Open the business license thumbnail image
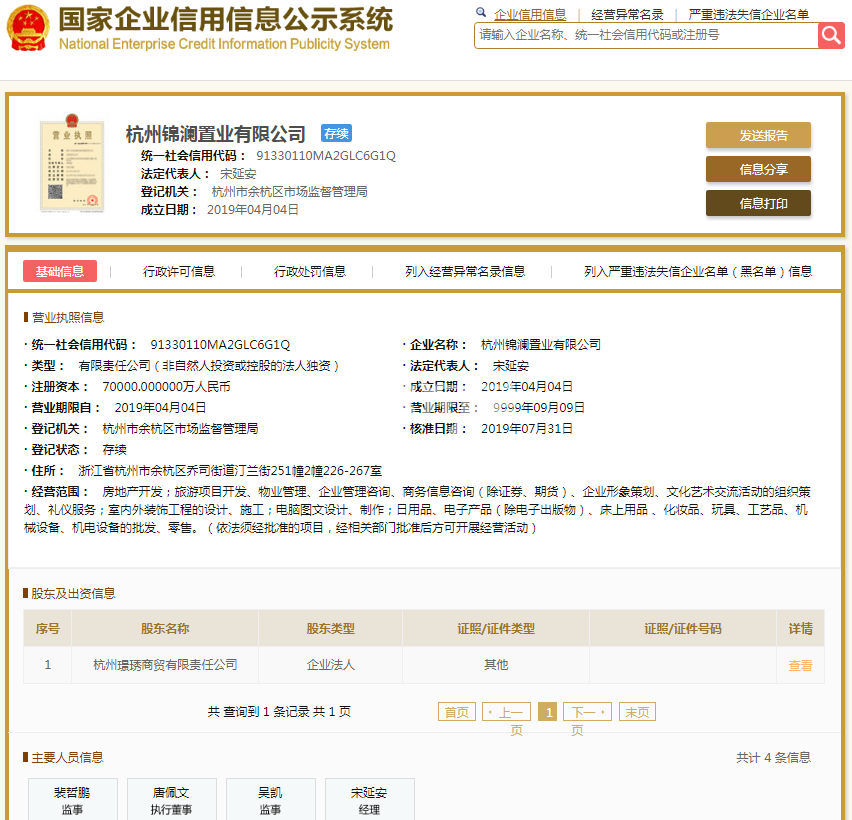 tap(72, 162)
